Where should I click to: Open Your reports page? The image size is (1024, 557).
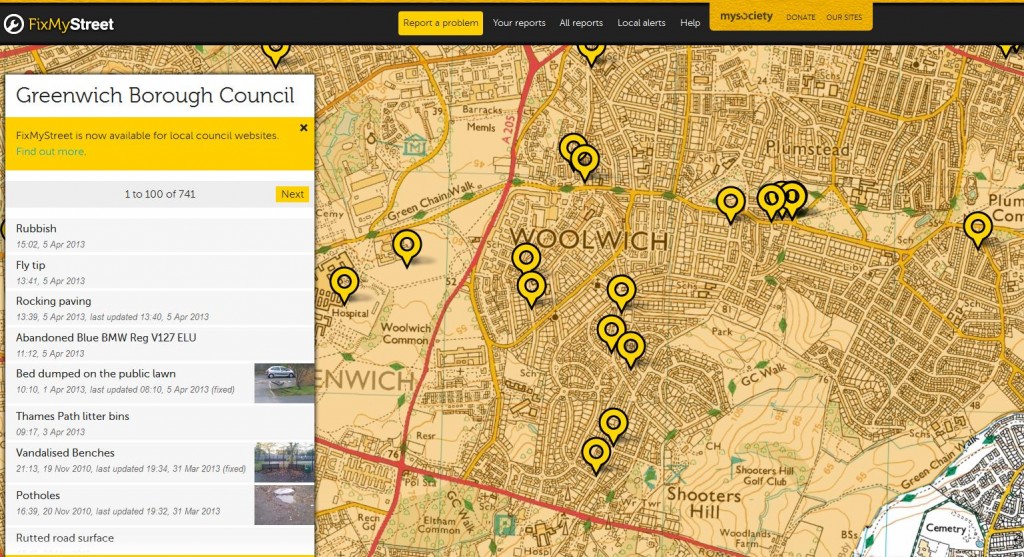519,23
